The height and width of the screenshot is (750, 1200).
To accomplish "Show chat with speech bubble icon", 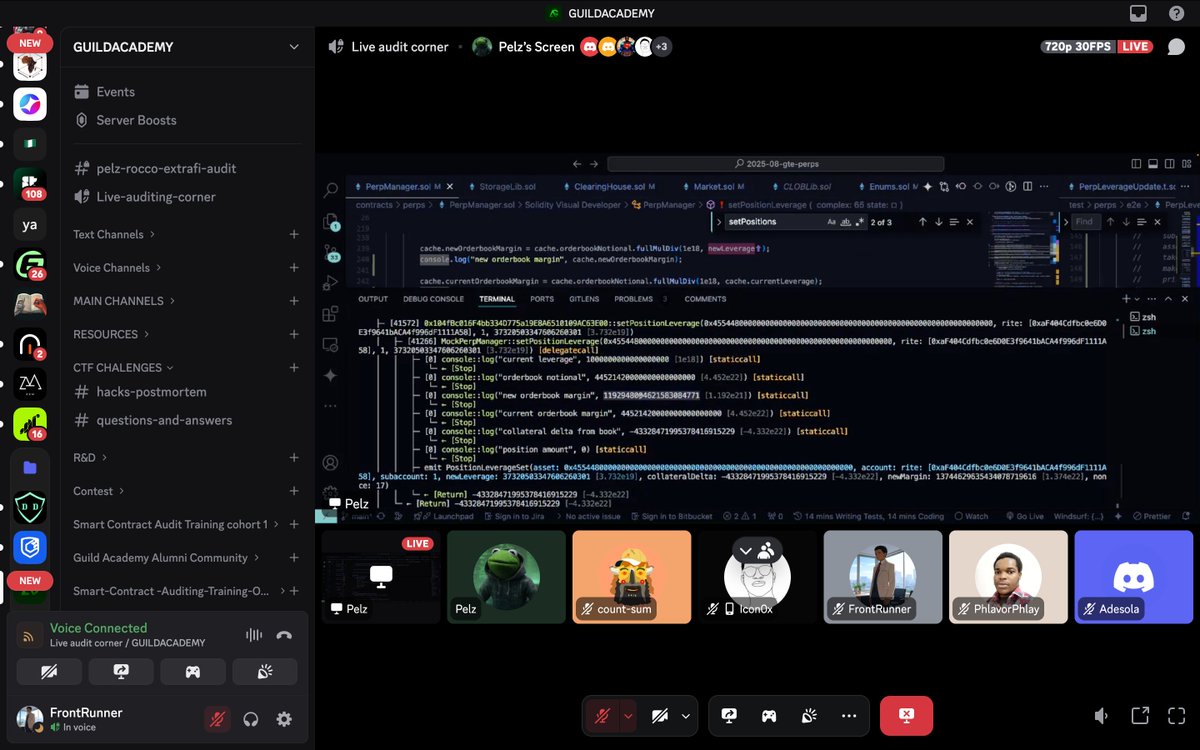I will 1176,47.
